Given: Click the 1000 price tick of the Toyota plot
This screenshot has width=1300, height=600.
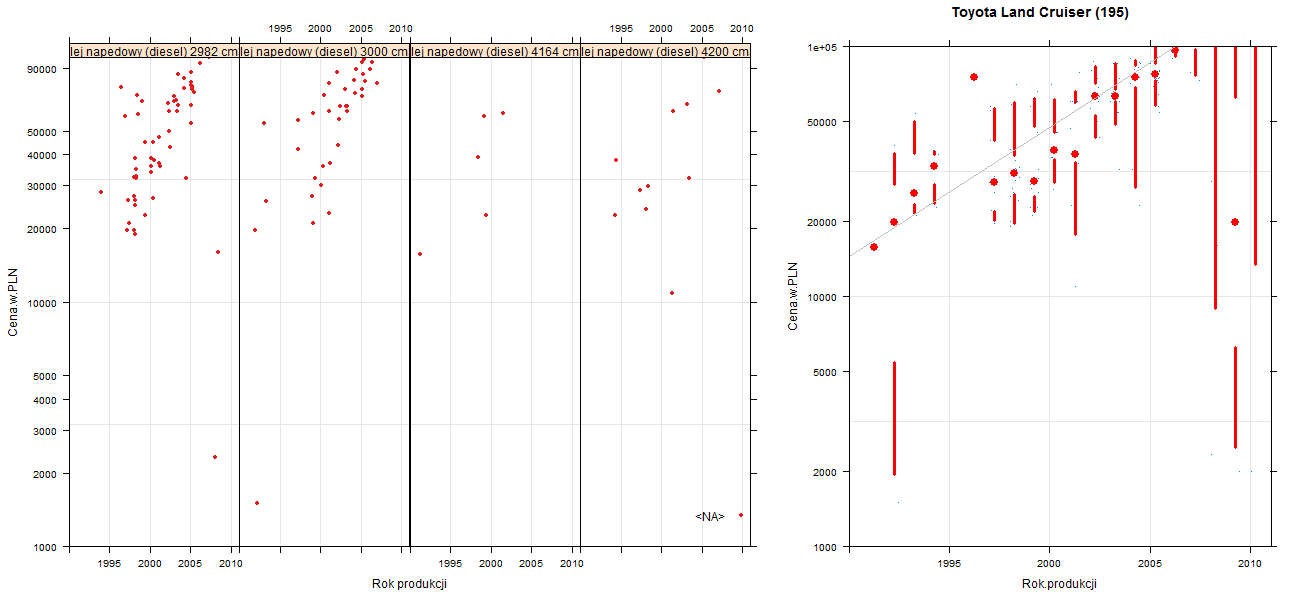Looking at the screenshot, I should [827, 547].
